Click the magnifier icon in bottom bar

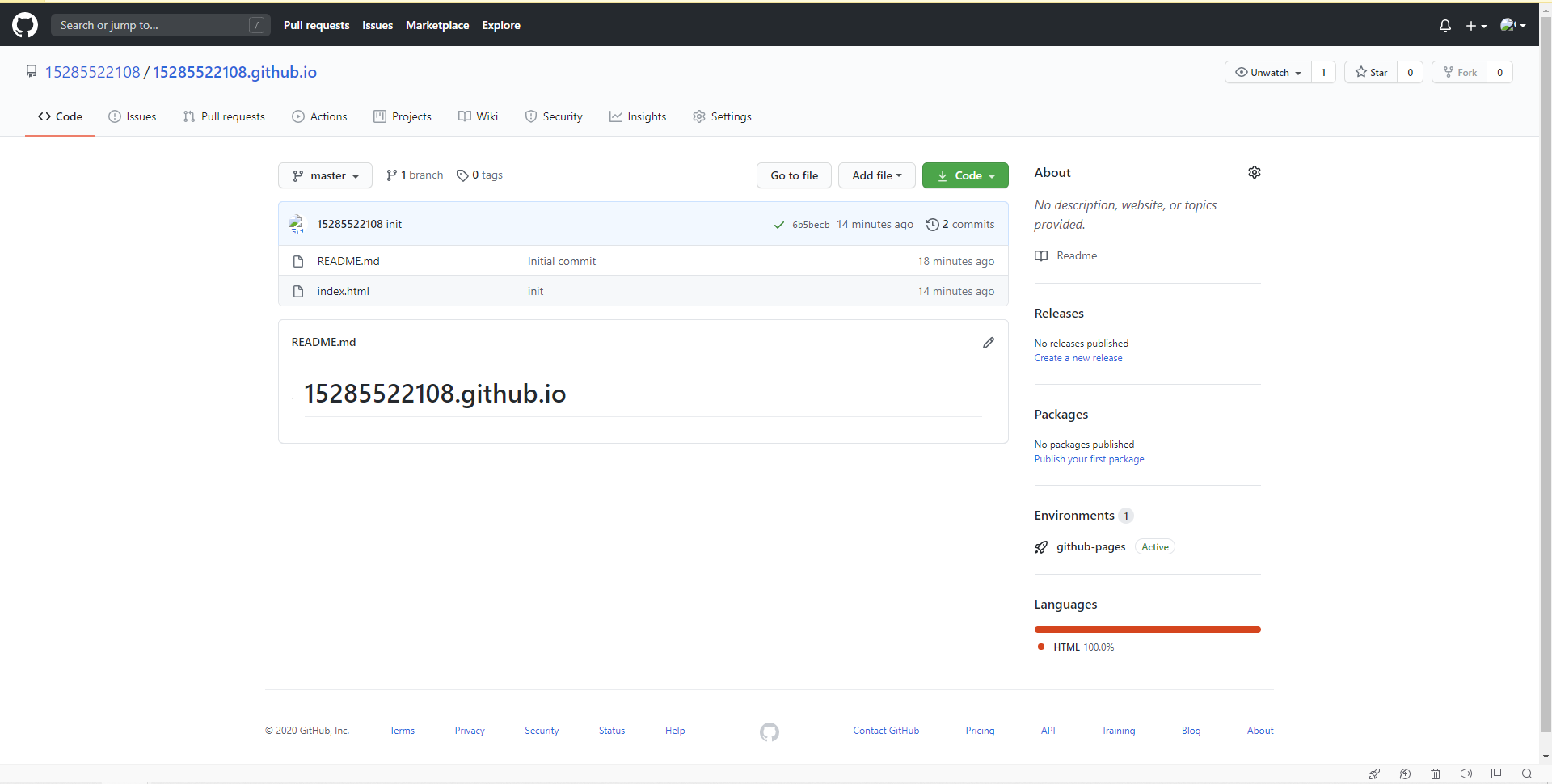click(x=1527, y=773)
